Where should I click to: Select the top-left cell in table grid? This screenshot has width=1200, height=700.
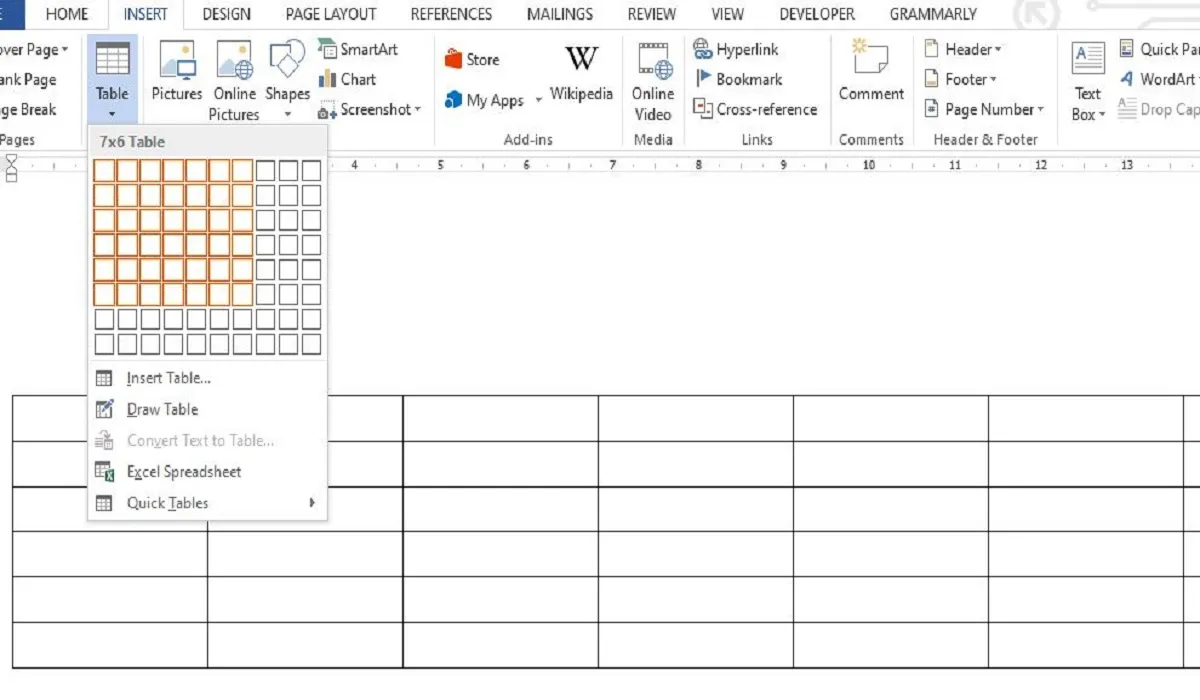[104, 171]
